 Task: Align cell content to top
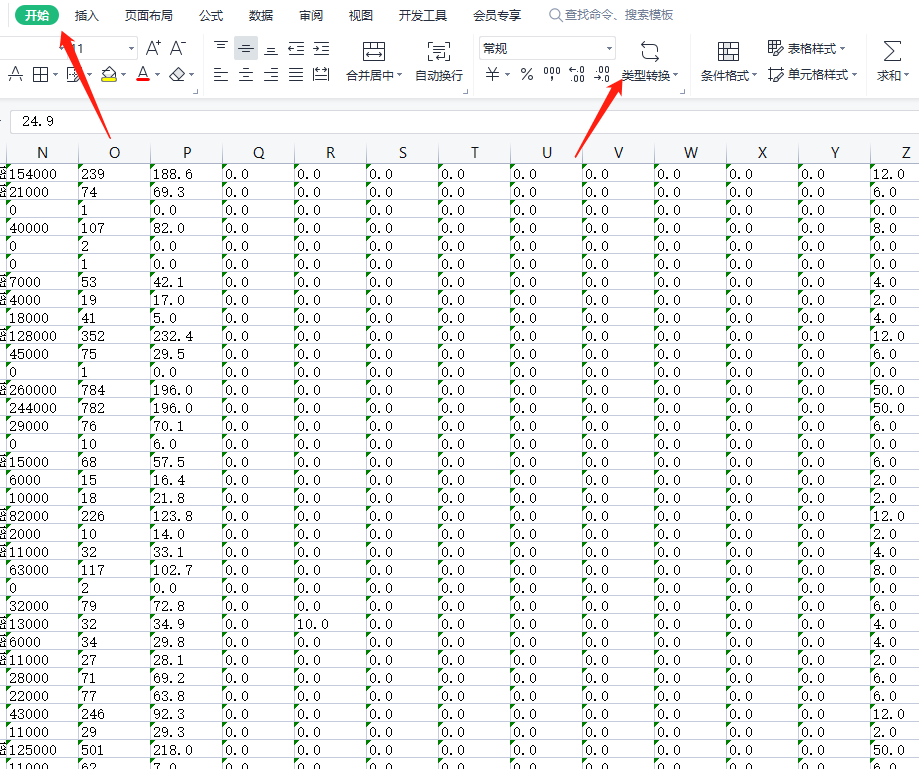(221, 48)
